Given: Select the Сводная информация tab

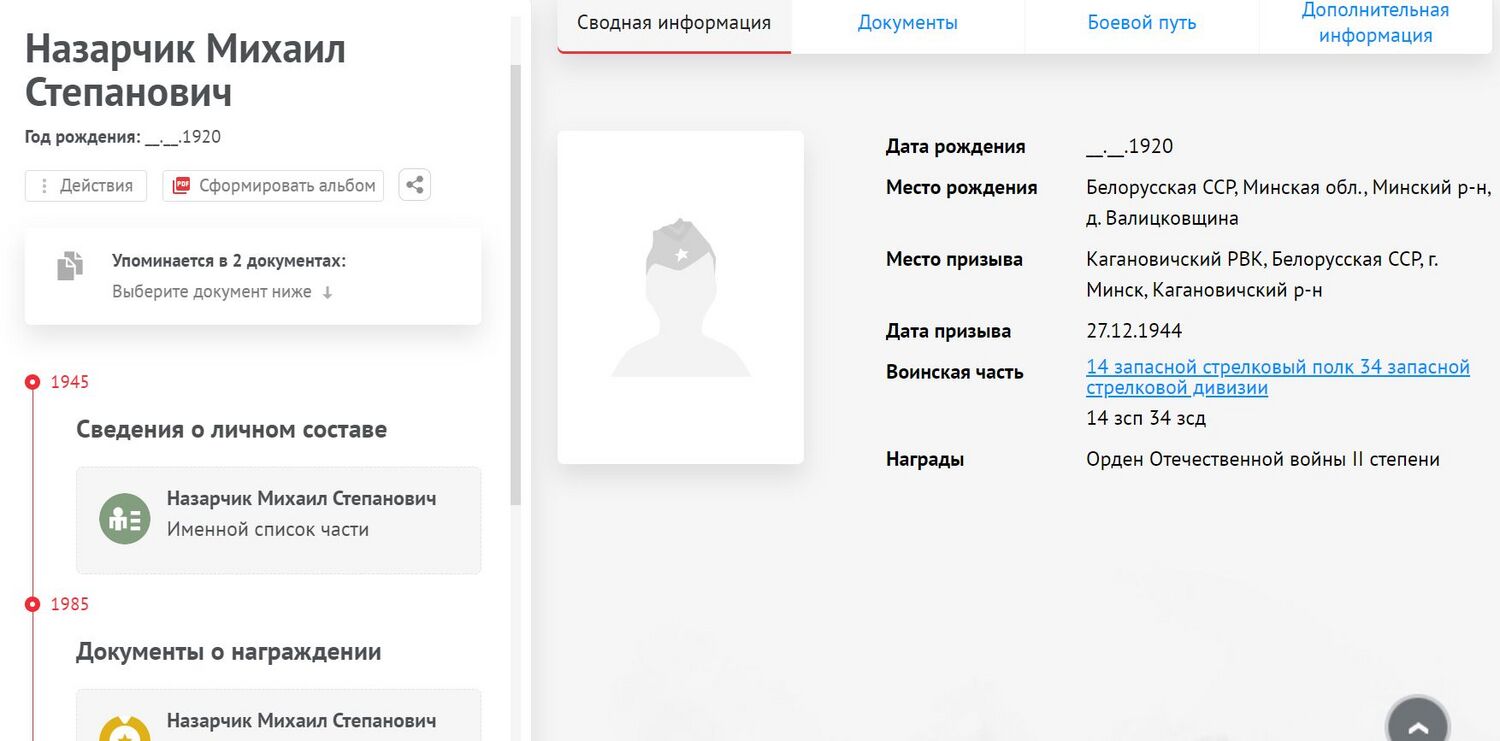Looking at the screenshot, I should click(x=674, y=23).
